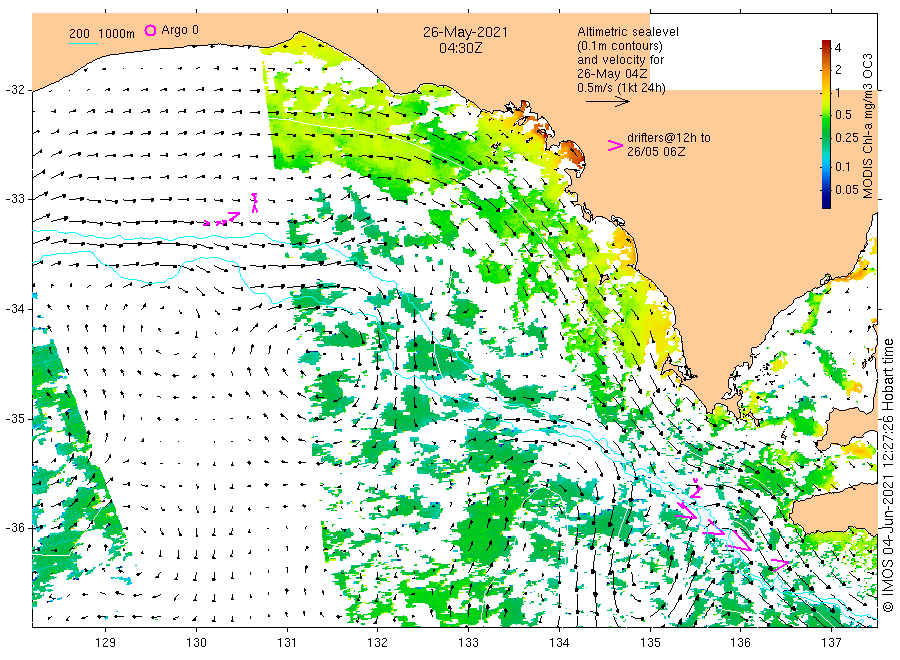
Task: Click the longitude axis label 133
Action: (x=468, y=642)
